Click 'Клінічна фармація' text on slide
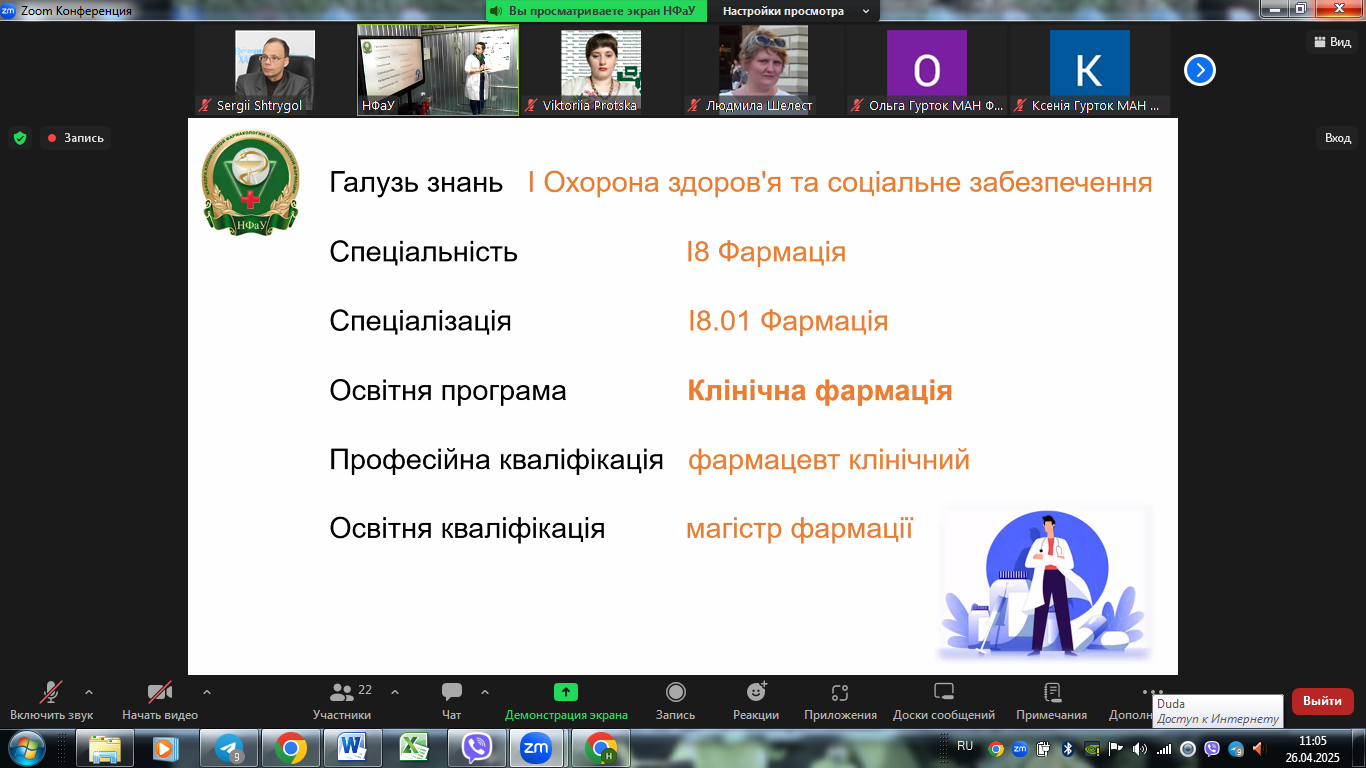 point(820,391)
